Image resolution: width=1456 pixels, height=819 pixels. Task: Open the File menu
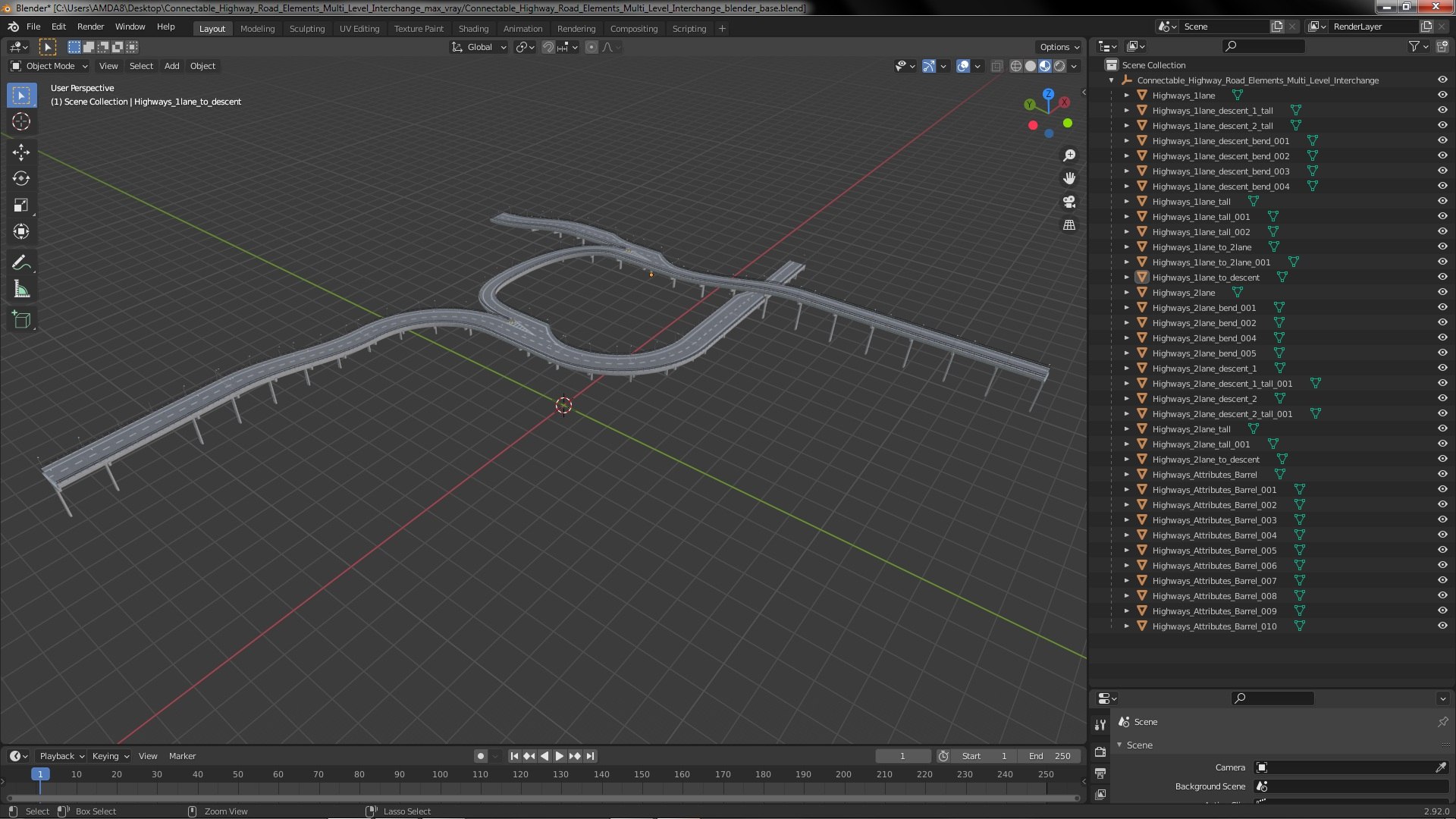tap(33, 27)
